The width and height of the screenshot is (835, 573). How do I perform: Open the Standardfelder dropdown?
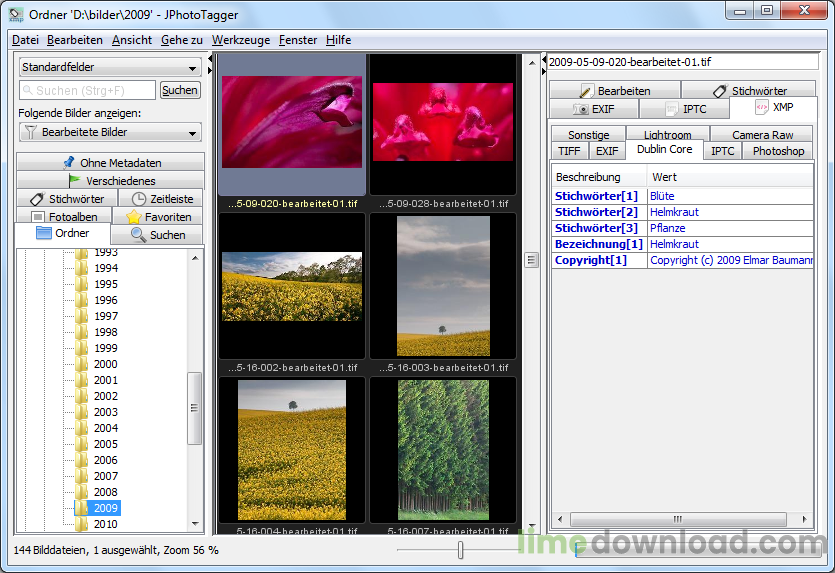110,67
